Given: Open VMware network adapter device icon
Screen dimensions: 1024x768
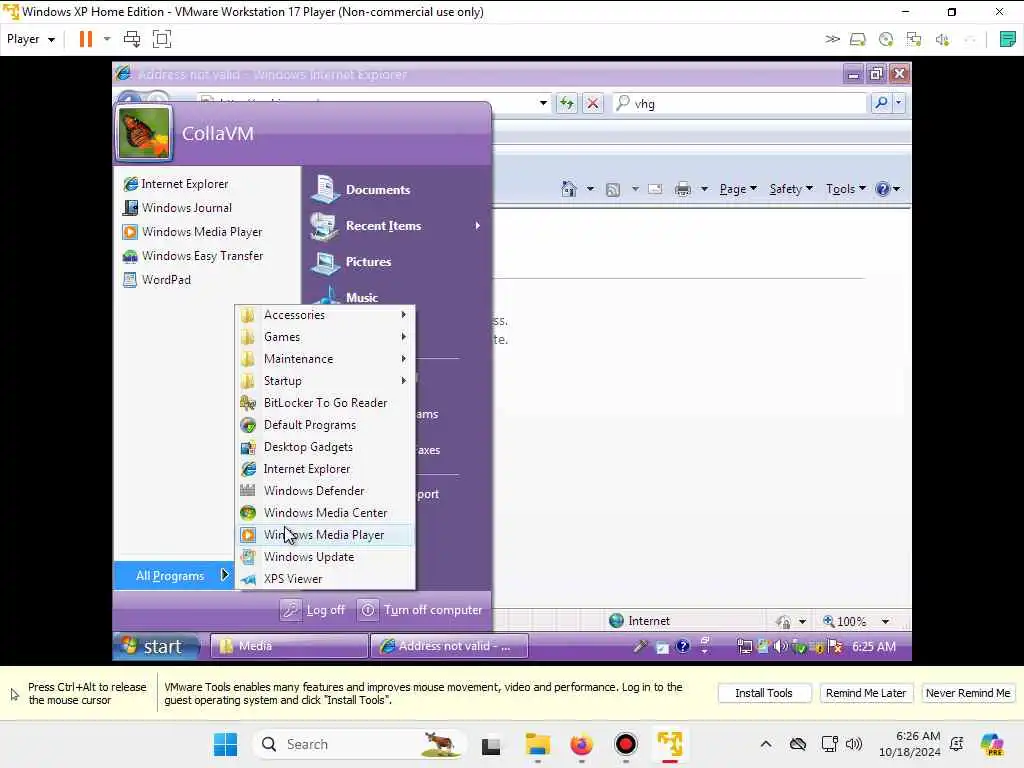Looking at the screenshot, I should 914,39.
